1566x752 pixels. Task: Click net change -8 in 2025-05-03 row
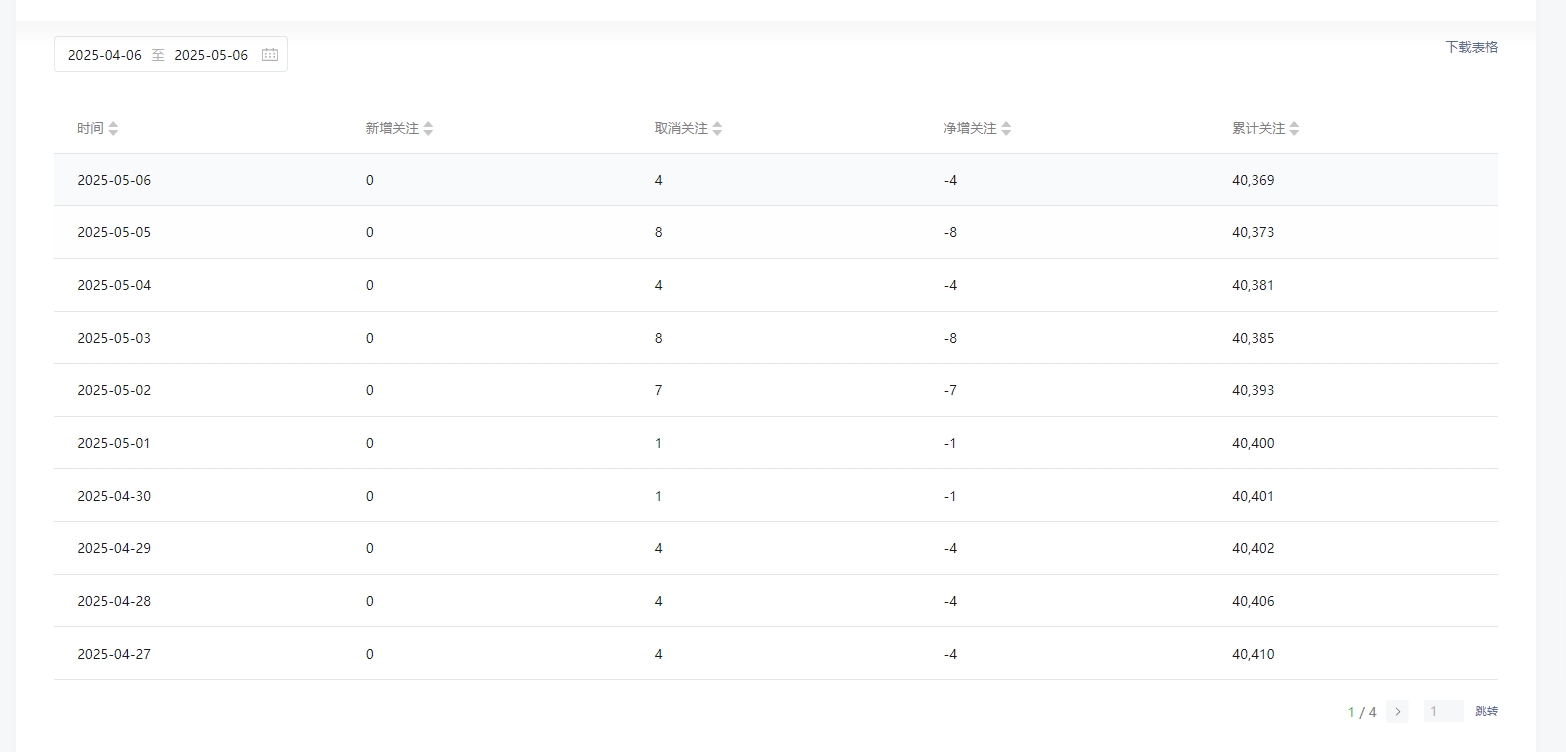click(x=950, y=339)
